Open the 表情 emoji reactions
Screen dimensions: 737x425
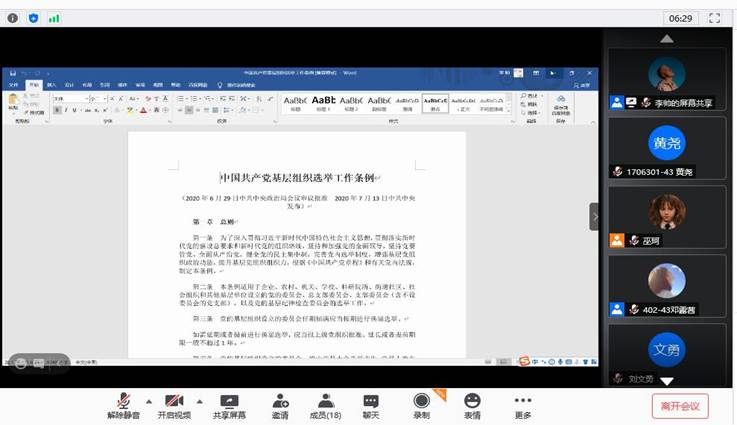(x=472, y=403)
